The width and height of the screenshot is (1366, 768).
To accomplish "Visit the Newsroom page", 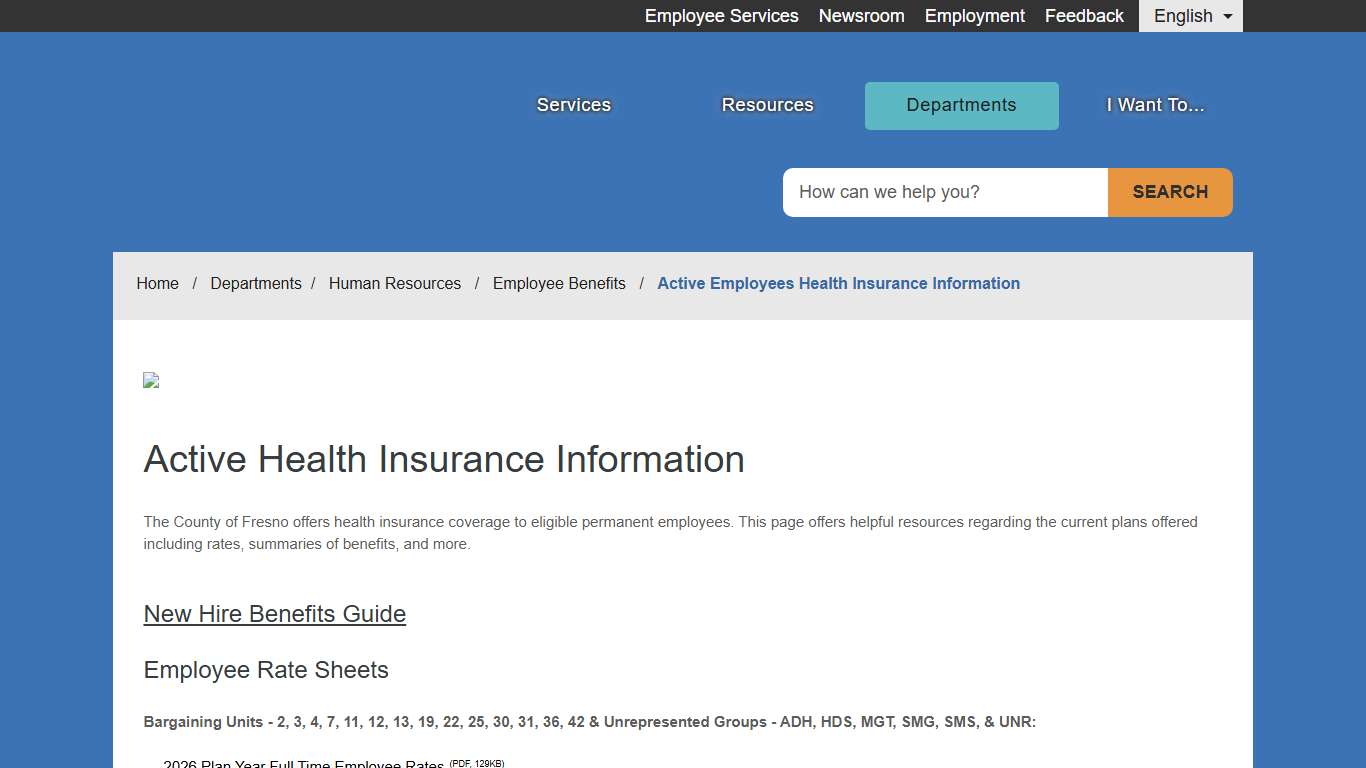I will point(861,16).
